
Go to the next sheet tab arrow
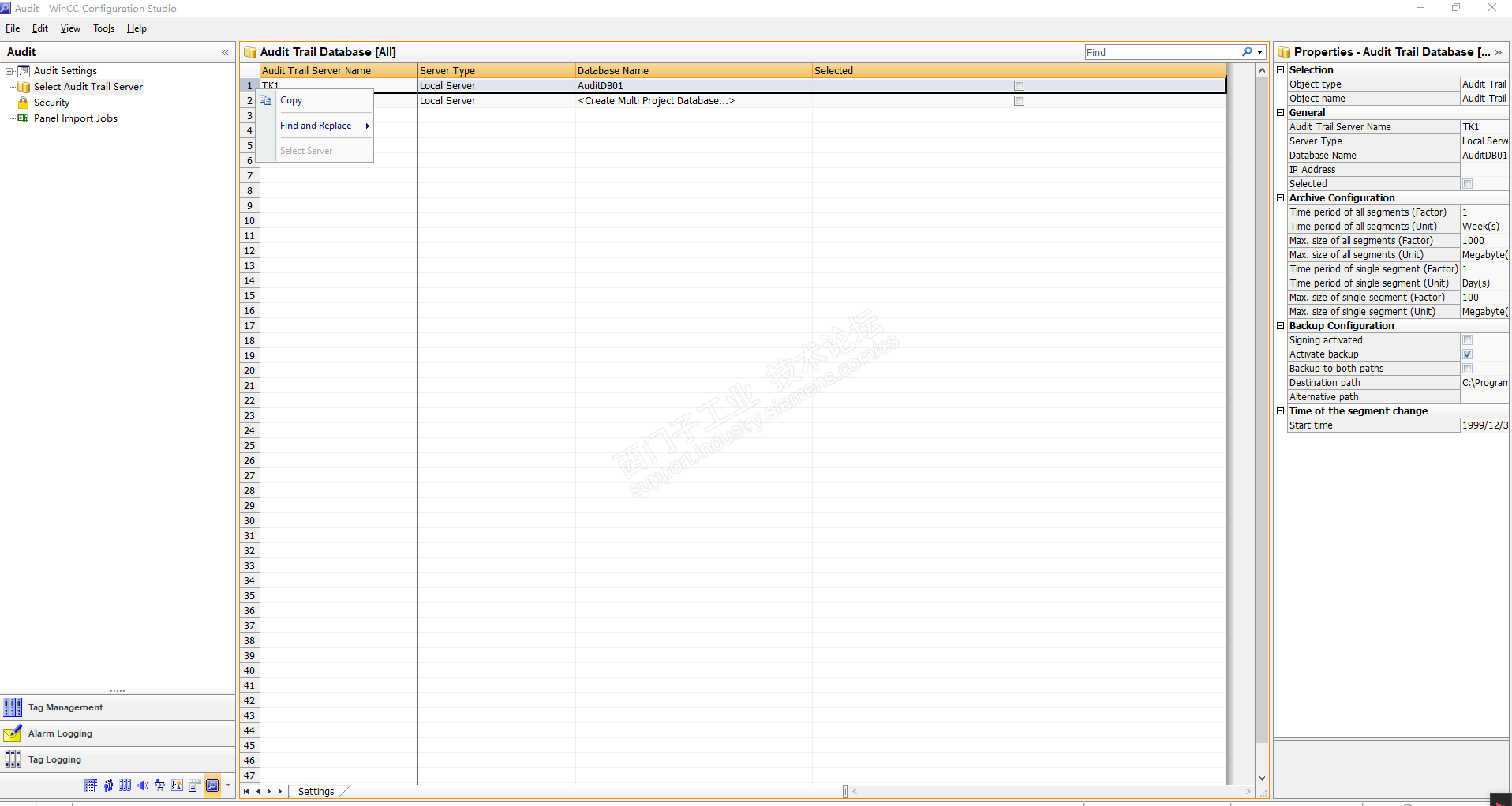269,791
